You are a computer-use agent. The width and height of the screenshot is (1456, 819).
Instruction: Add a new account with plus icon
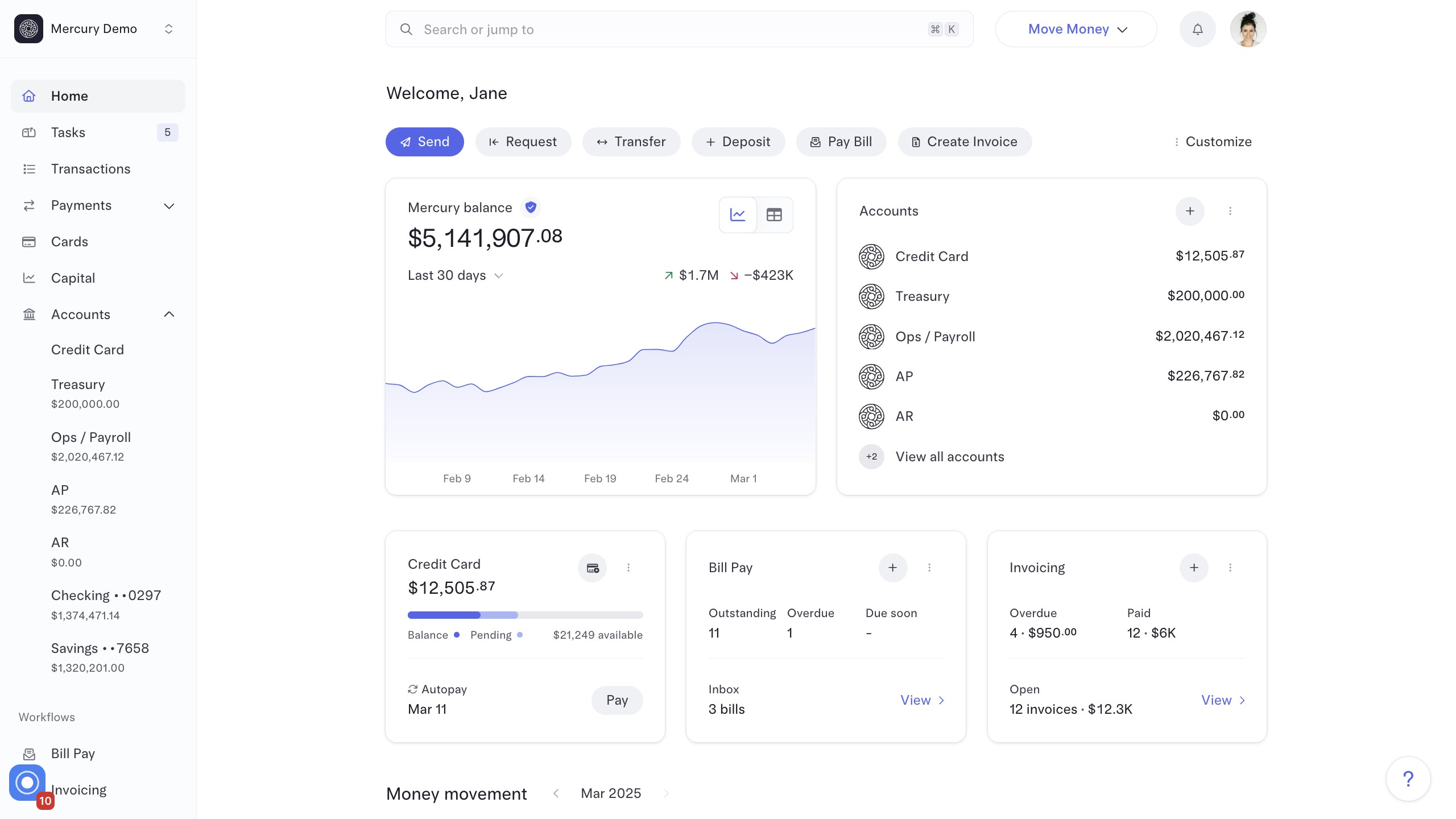click(x=1190, y=211)
